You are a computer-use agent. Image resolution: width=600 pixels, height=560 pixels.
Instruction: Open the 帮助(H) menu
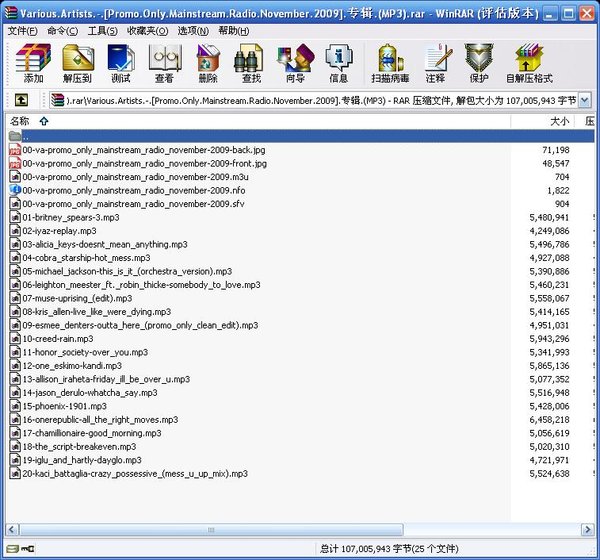[x=233, y=31]
